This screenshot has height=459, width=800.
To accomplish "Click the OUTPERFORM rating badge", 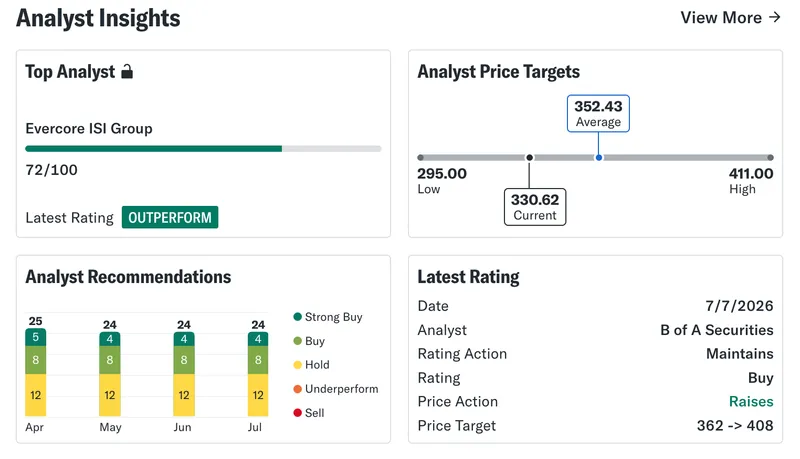I will point(170,217).
